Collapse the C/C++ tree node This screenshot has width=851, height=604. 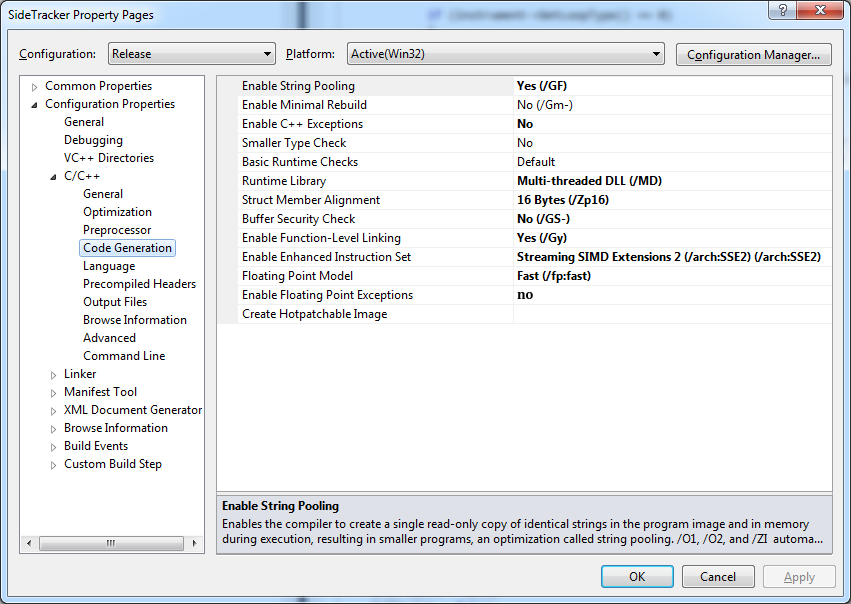coord(53,177)
